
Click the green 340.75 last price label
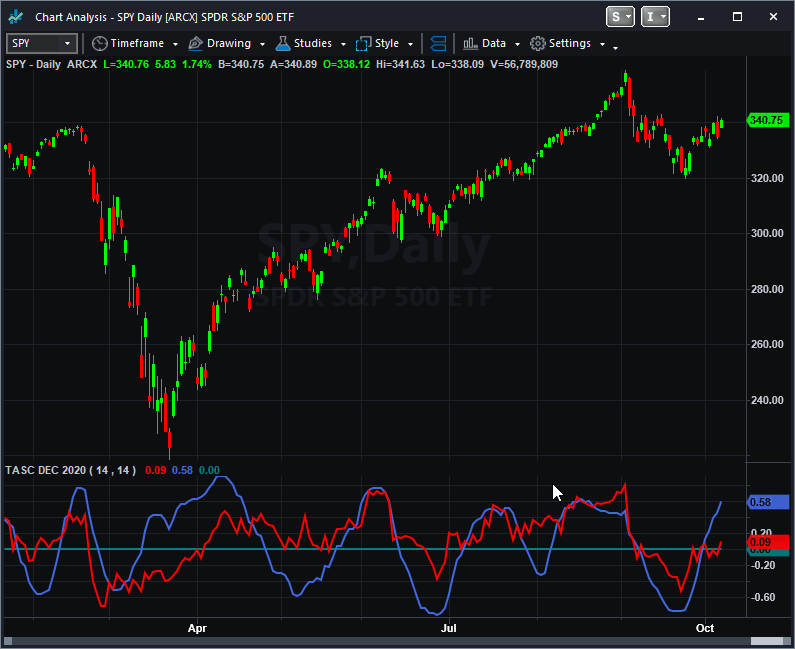point(768,120)
